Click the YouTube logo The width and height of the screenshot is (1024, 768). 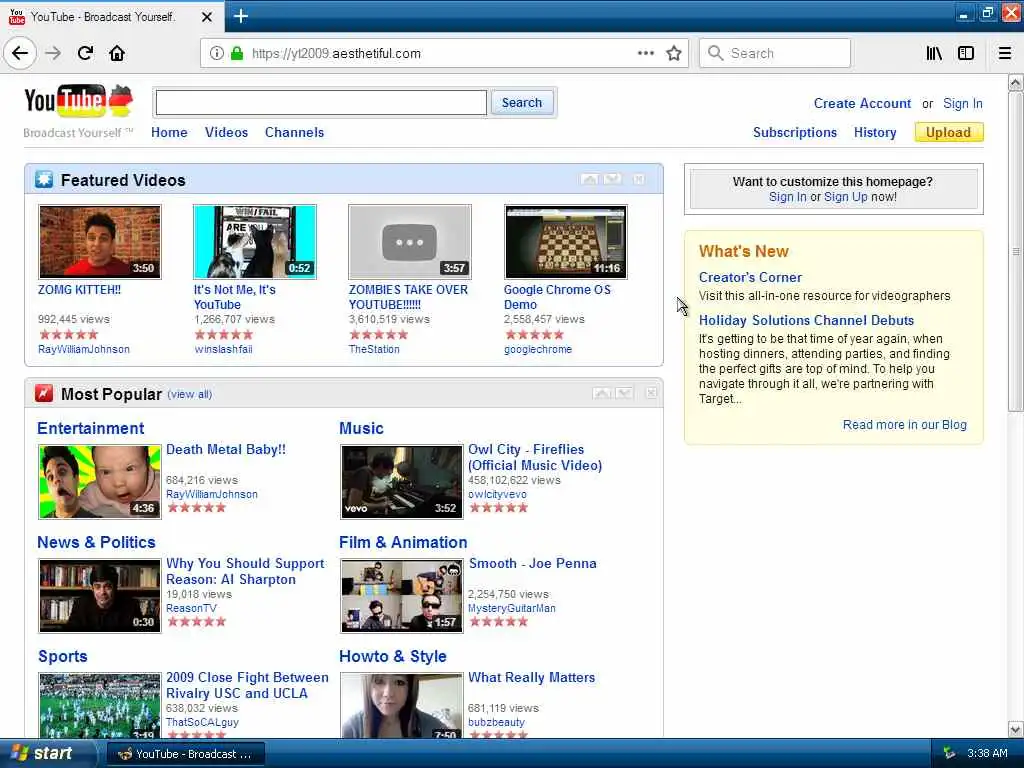click(x=78, y=101)
